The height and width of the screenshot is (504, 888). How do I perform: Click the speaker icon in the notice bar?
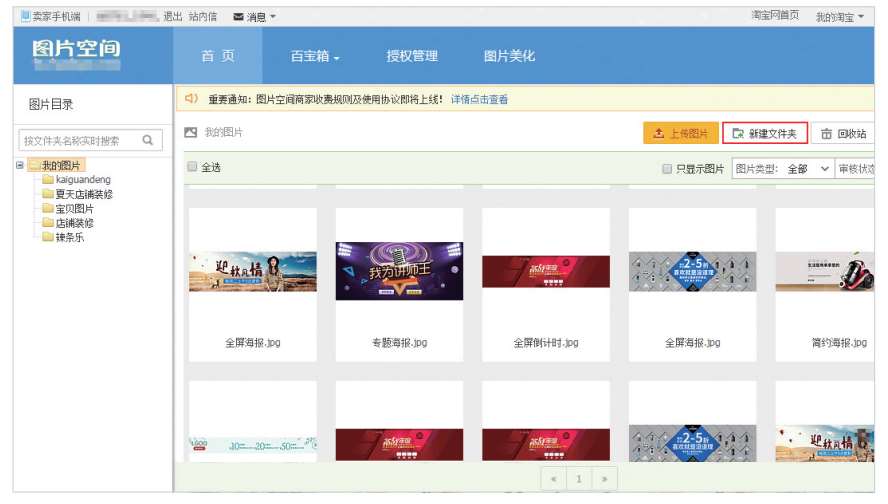[x=191, y=99]
